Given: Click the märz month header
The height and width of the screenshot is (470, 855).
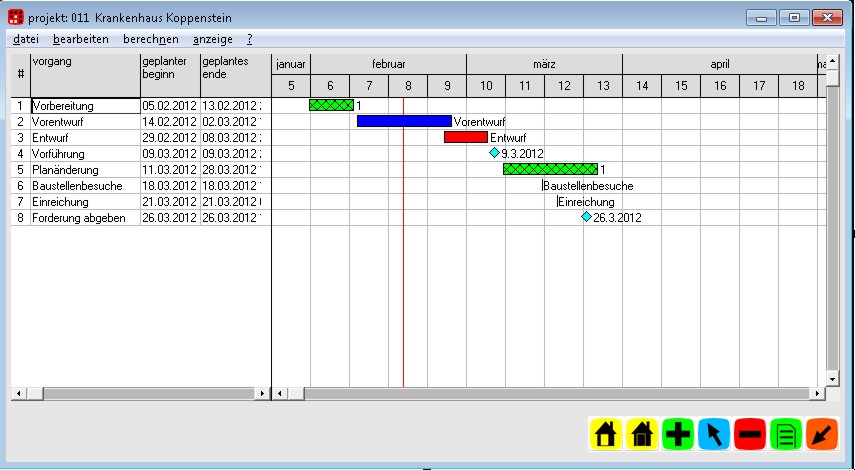Looking at the screenshot, I should point(544,64).
